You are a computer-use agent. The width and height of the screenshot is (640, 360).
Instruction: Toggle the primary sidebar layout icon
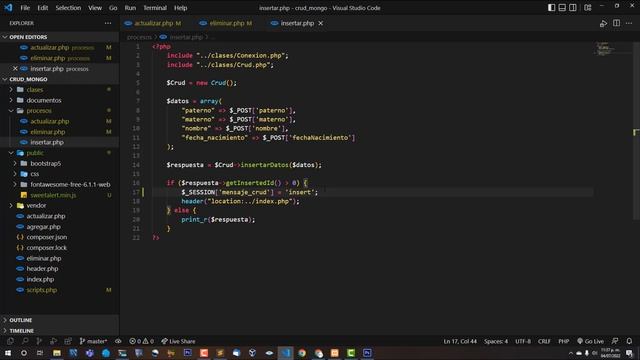coord(551,7)
